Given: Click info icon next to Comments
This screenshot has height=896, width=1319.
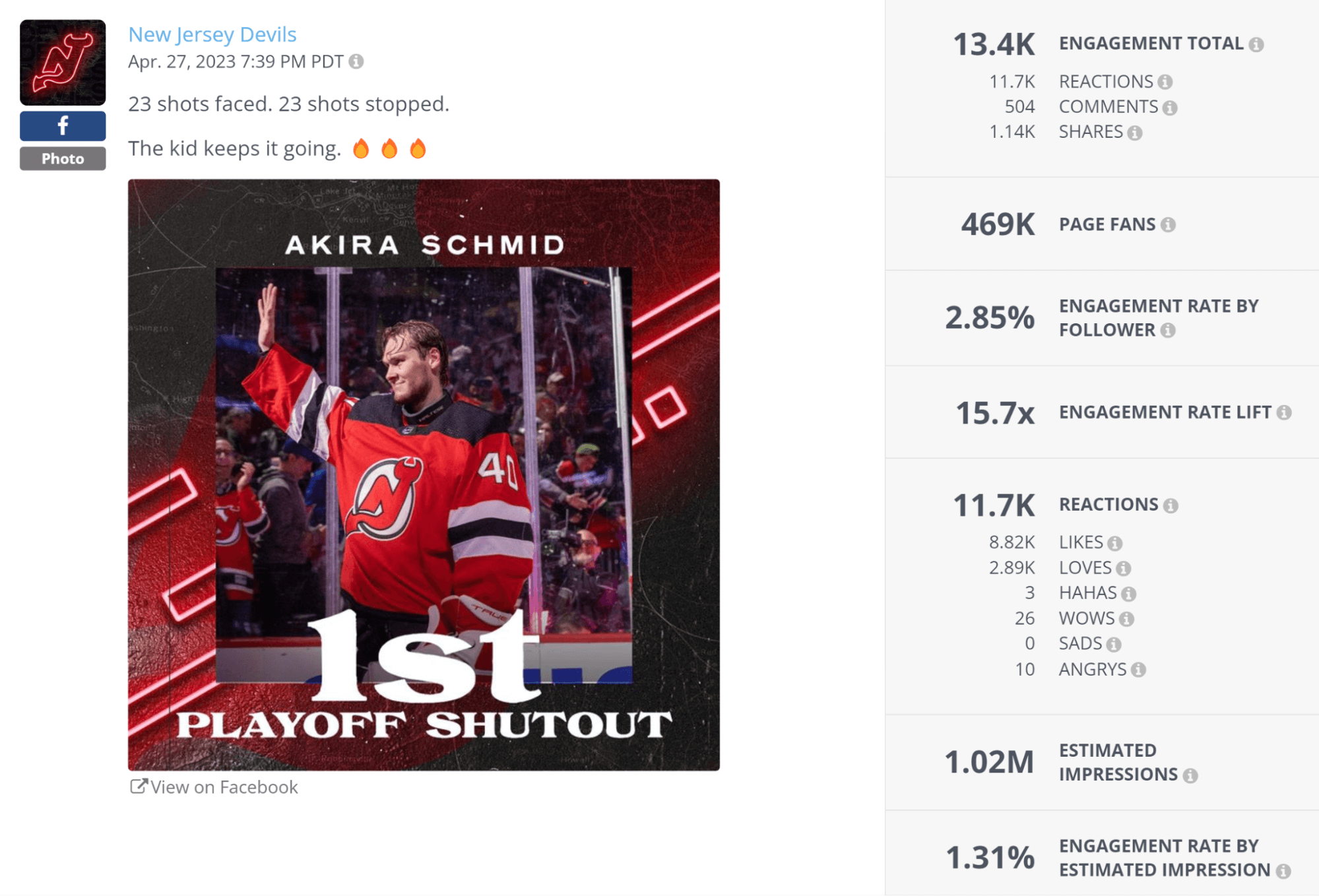Looking at the screenshot, I should pos(1170,108).
